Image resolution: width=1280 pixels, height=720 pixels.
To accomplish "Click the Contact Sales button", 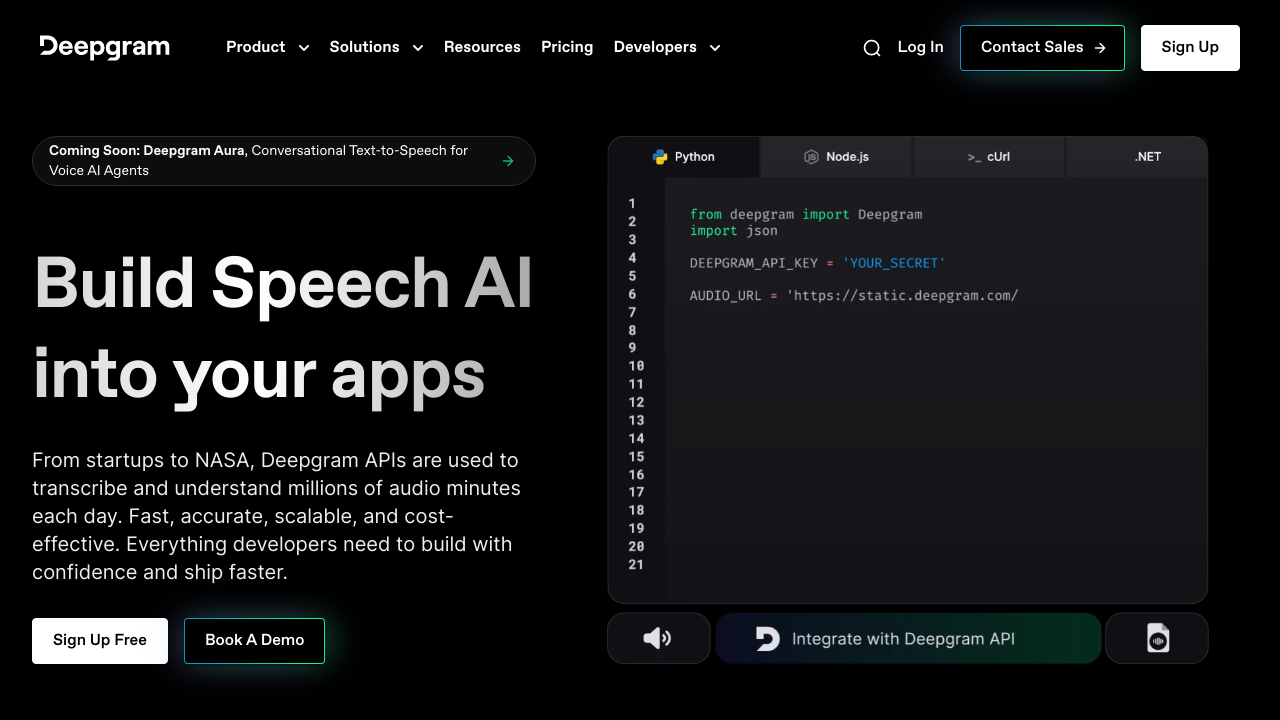I will 1042,48.
